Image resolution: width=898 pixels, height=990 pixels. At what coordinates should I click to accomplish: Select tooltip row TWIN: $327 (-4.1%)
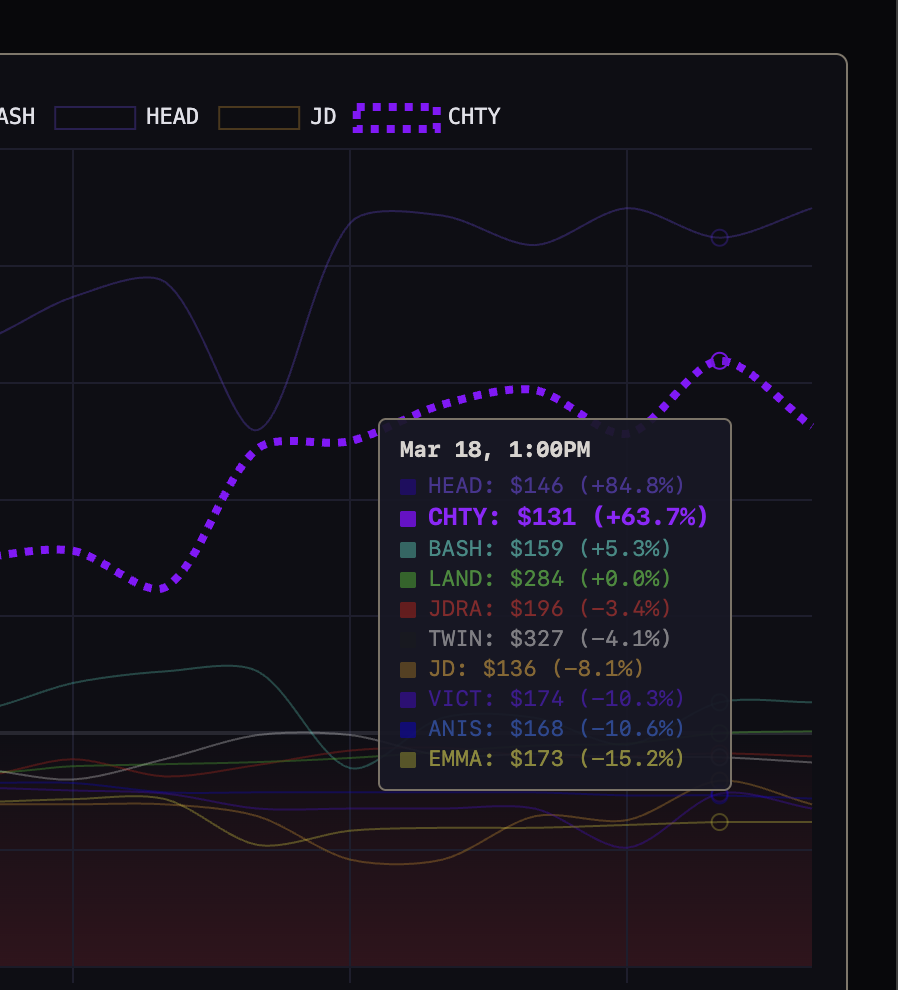[535, 638]
